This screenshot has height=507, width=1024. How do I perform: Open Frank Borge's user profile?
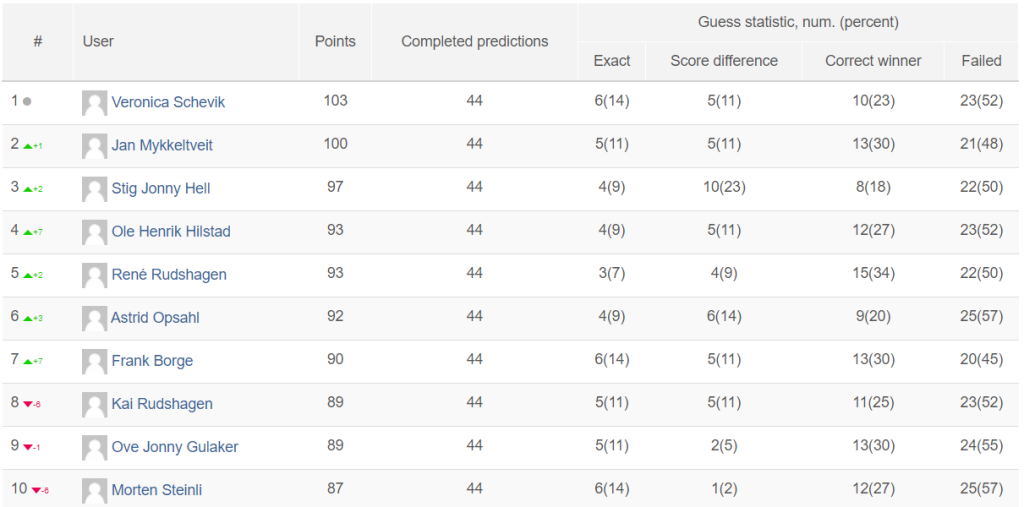click(x=152, y=361)
